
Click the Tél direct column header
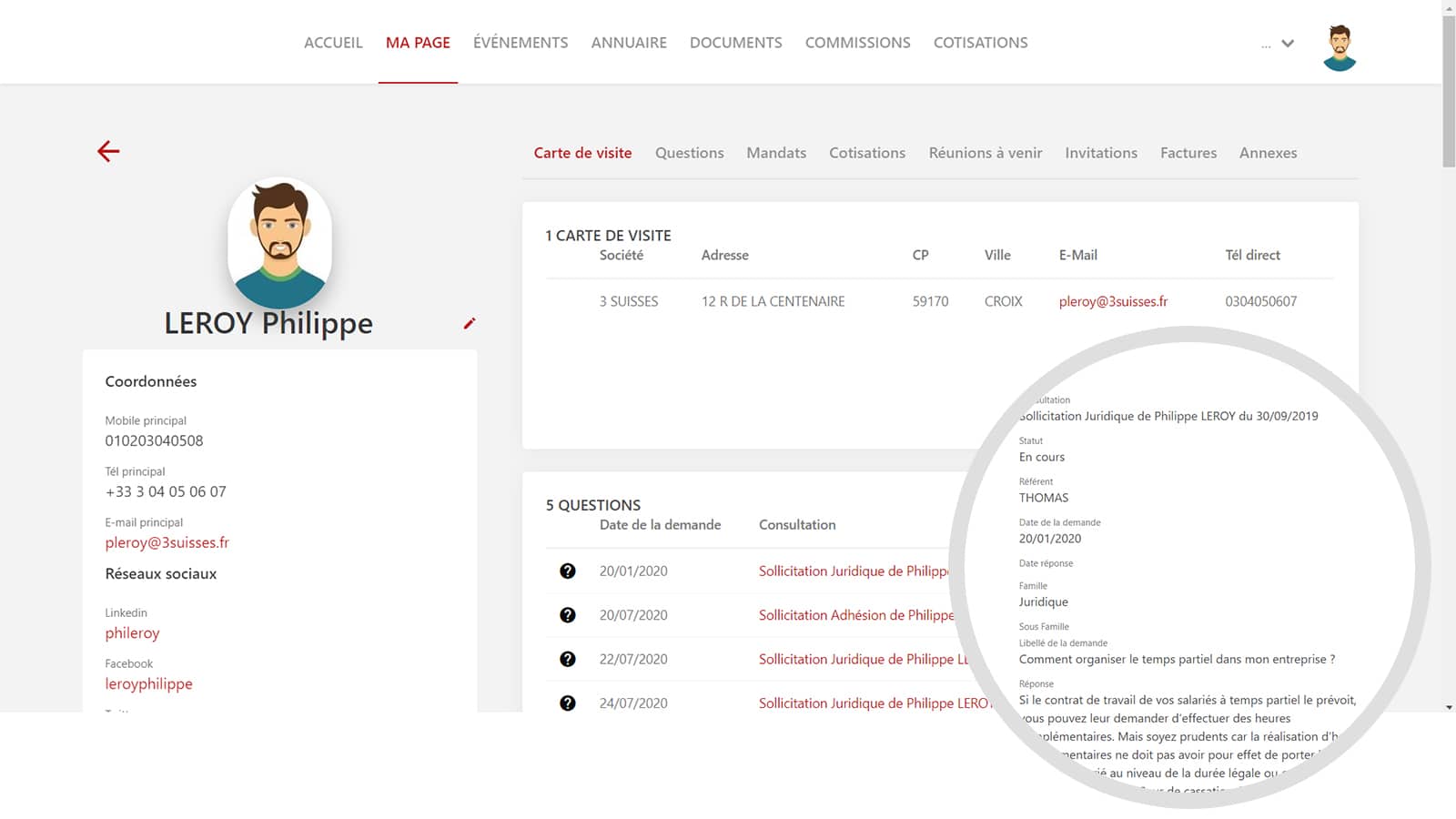pyautogui.click(x=1252, y=255)
